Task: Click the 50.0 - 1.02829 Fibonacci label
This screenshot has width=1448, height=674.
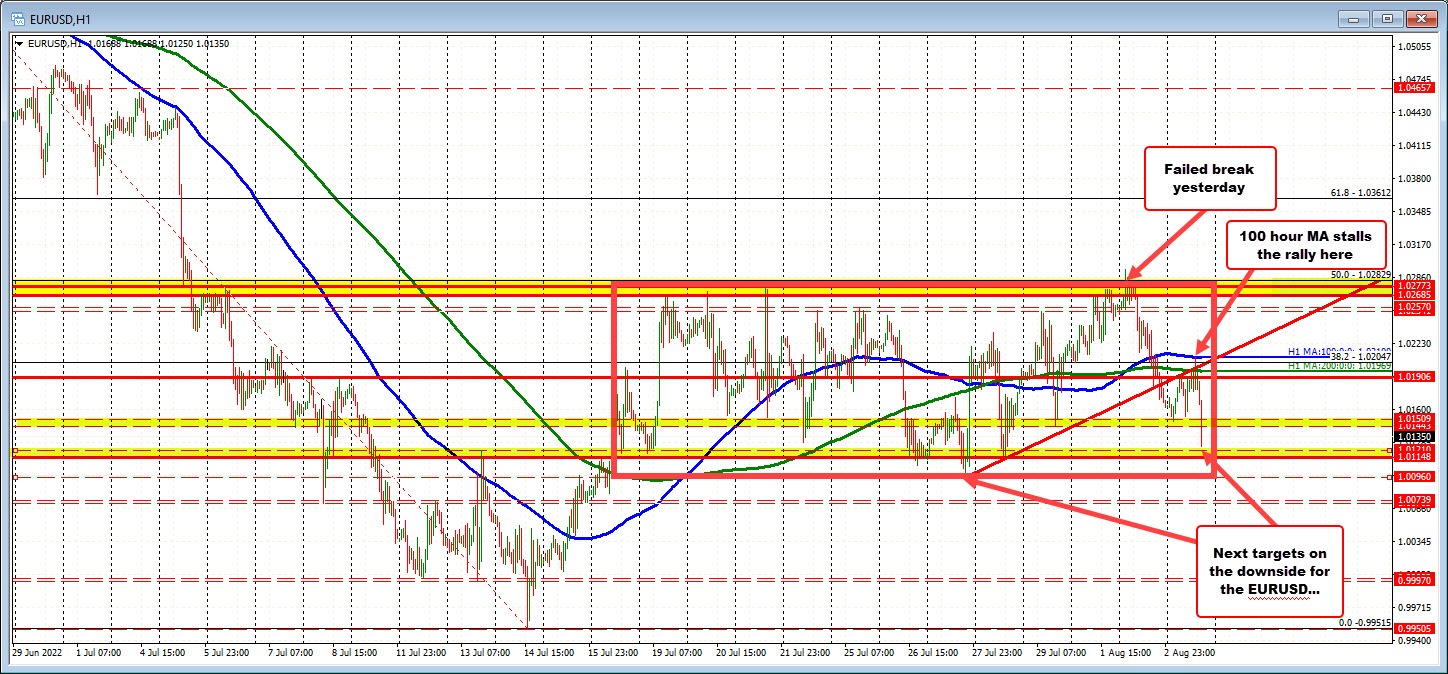Action: (x=1361, y=274)
